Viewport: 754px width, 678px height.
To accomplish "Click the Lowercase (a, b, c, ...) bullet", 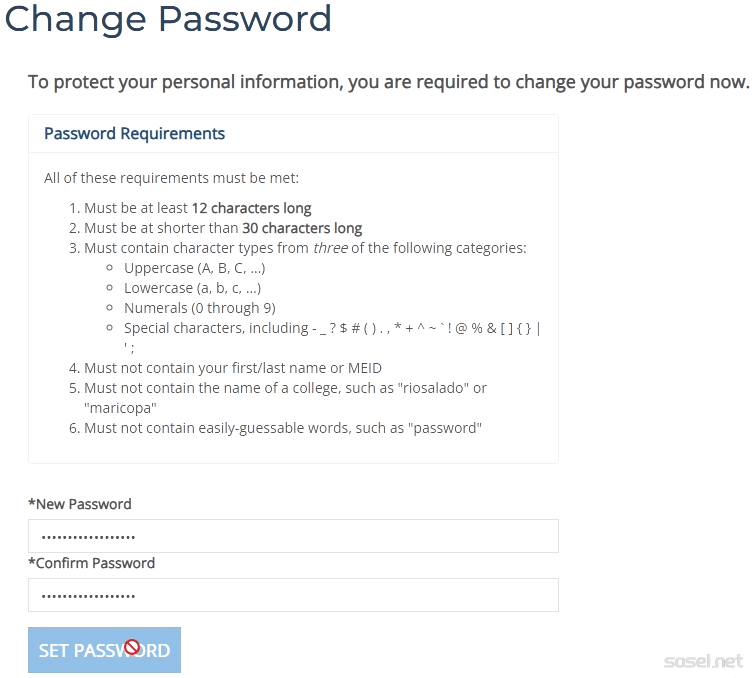I will 192,288.
